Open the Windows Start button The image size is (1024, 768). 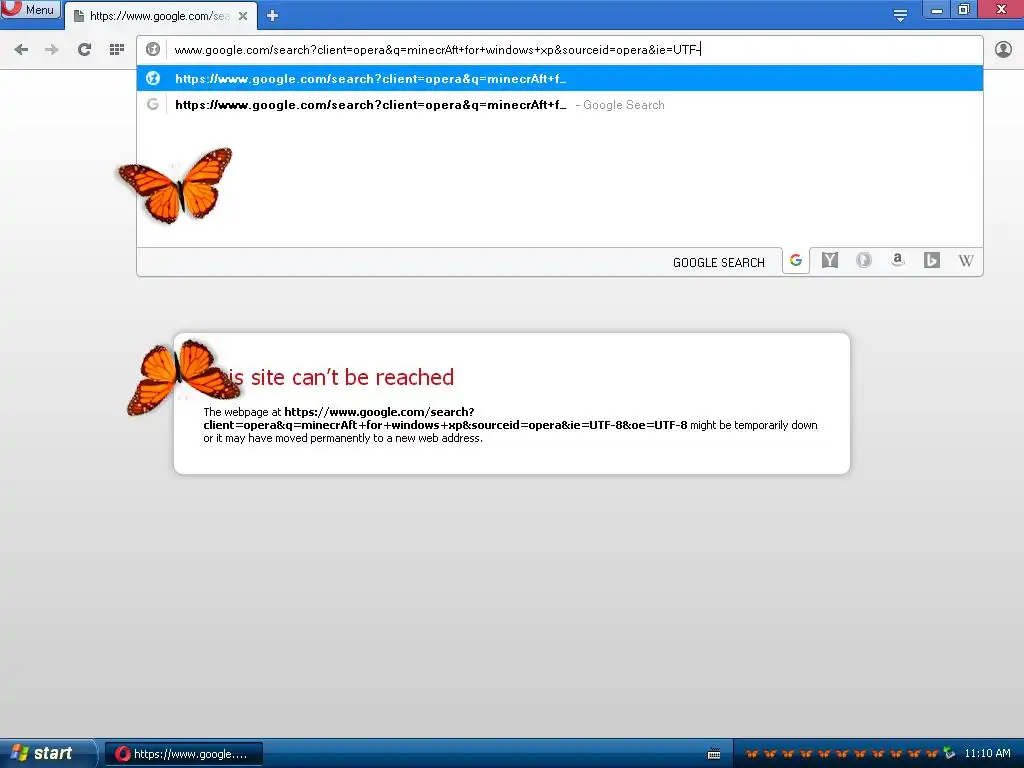coord(47,753)
